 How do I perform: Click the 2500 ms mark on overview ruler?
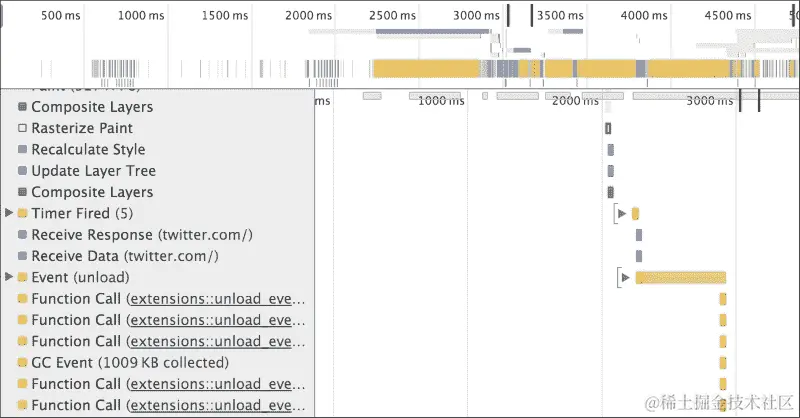(x=392, y=15)
